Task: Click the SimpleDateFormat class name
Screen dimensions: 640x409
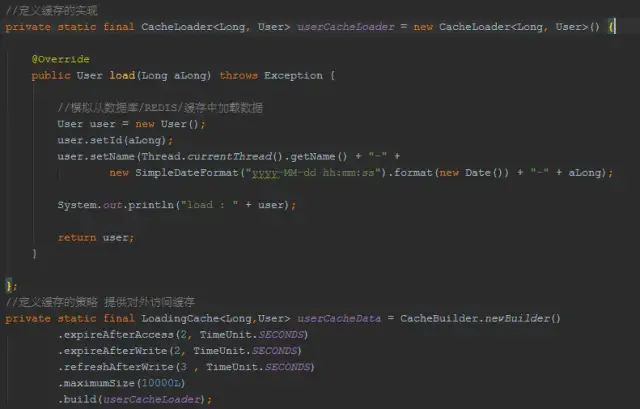Action: tap(187, 173)
